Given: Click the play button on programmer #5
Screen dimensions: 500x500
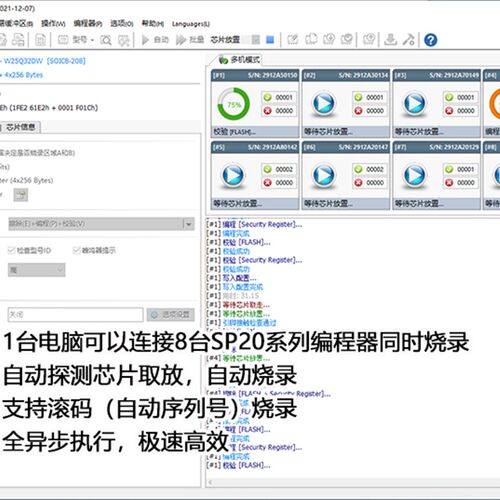Looking at the screenshot, I should tap(233, 175).
